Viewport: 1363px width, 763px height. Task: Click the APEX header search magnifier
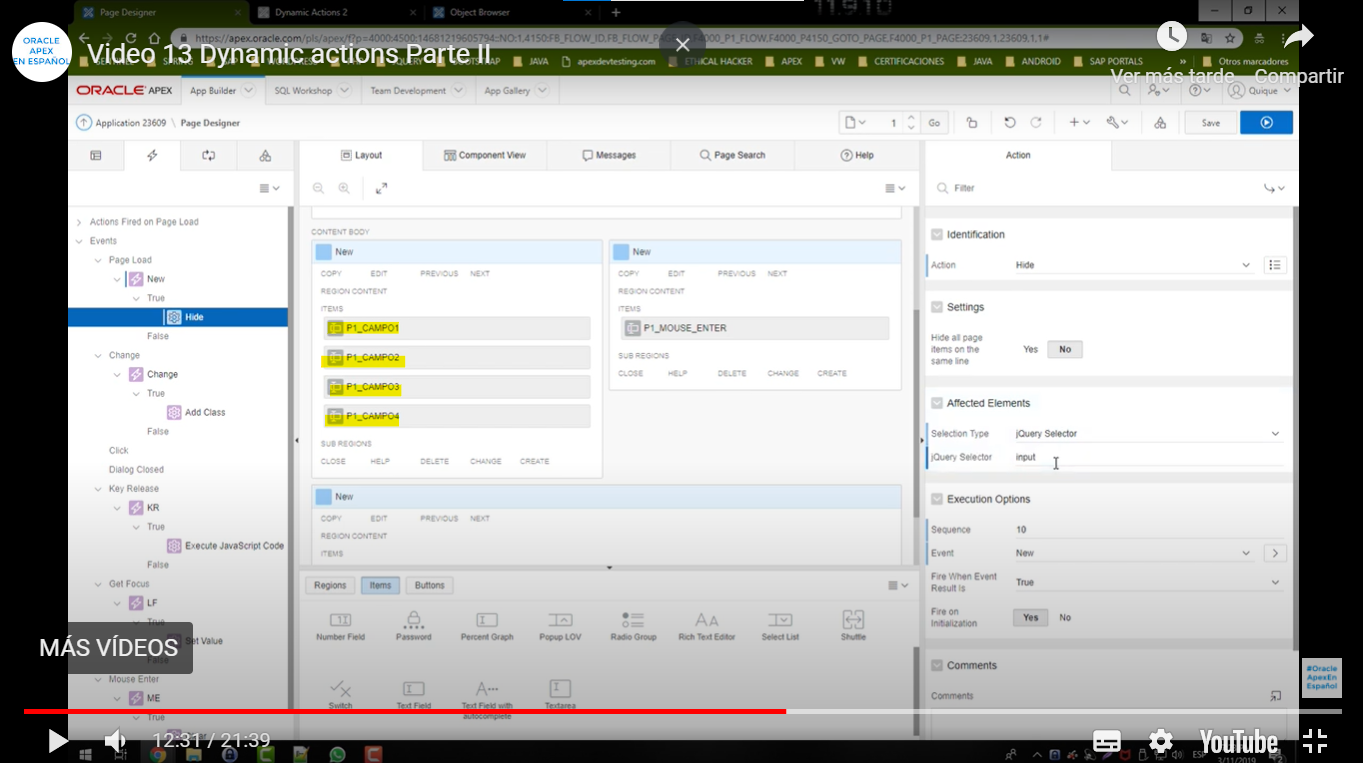pyautogui.click(x=1125, y=90)
